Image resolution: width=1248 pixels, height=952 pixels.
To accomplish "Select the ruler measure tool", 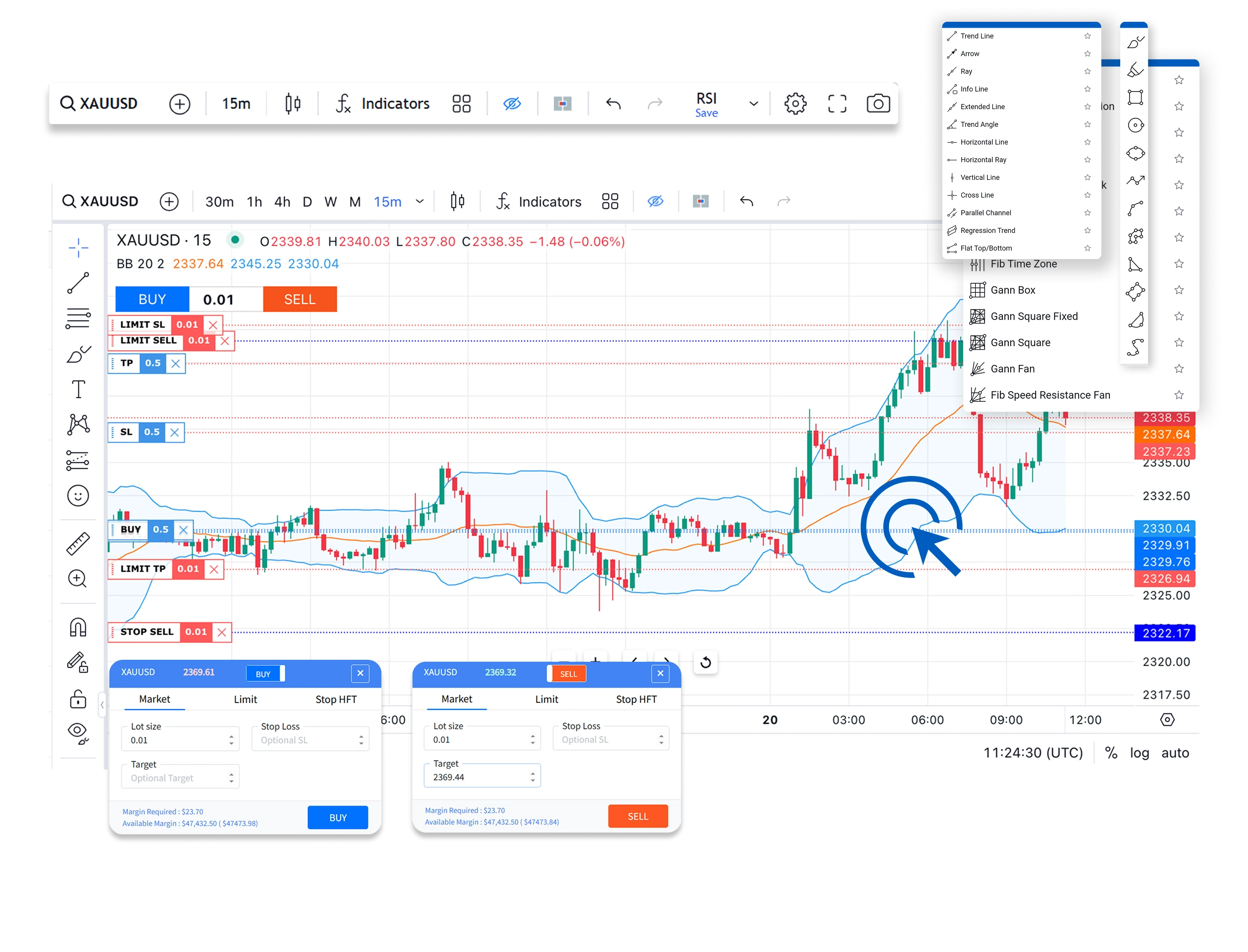I will point(78,544).
